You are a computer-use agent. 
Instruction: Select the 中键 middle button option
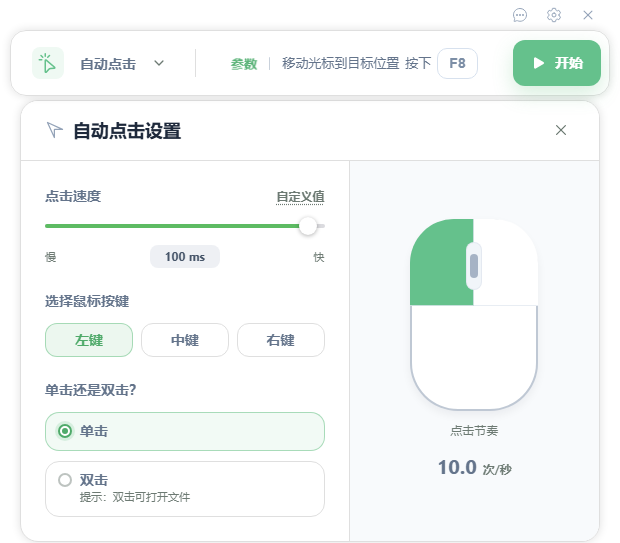(185, 340)
